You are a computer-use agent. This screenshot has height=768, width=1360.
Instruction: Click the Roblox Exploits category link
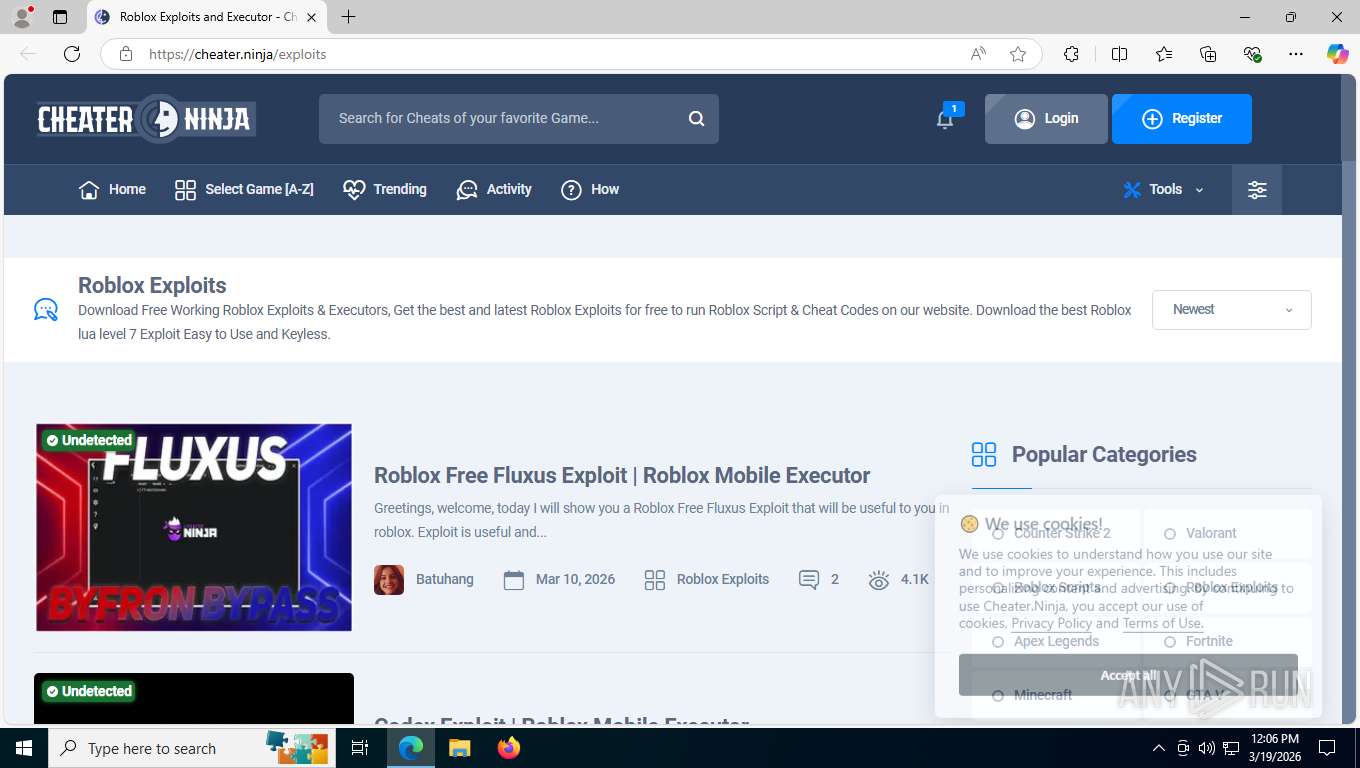pos(723,580)
